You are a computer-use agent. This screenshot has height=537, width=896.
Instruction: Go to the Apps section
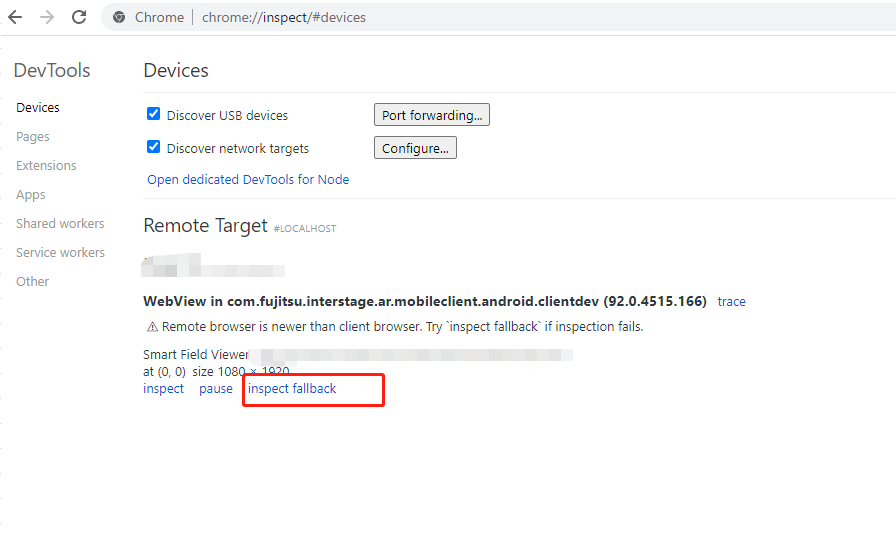pos(31,195)
